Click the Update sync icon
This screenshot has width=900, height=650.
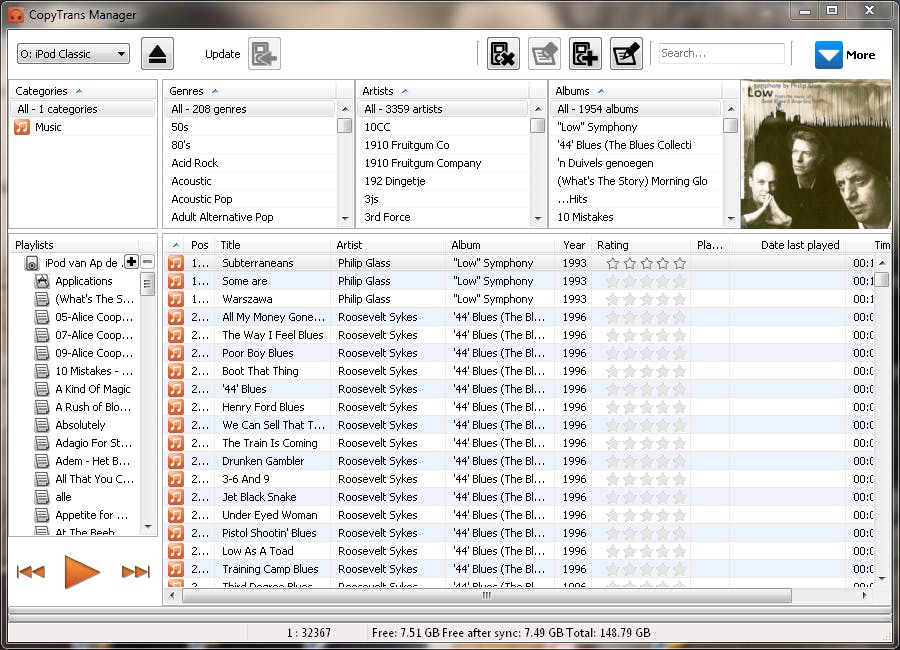pos(265,54)
